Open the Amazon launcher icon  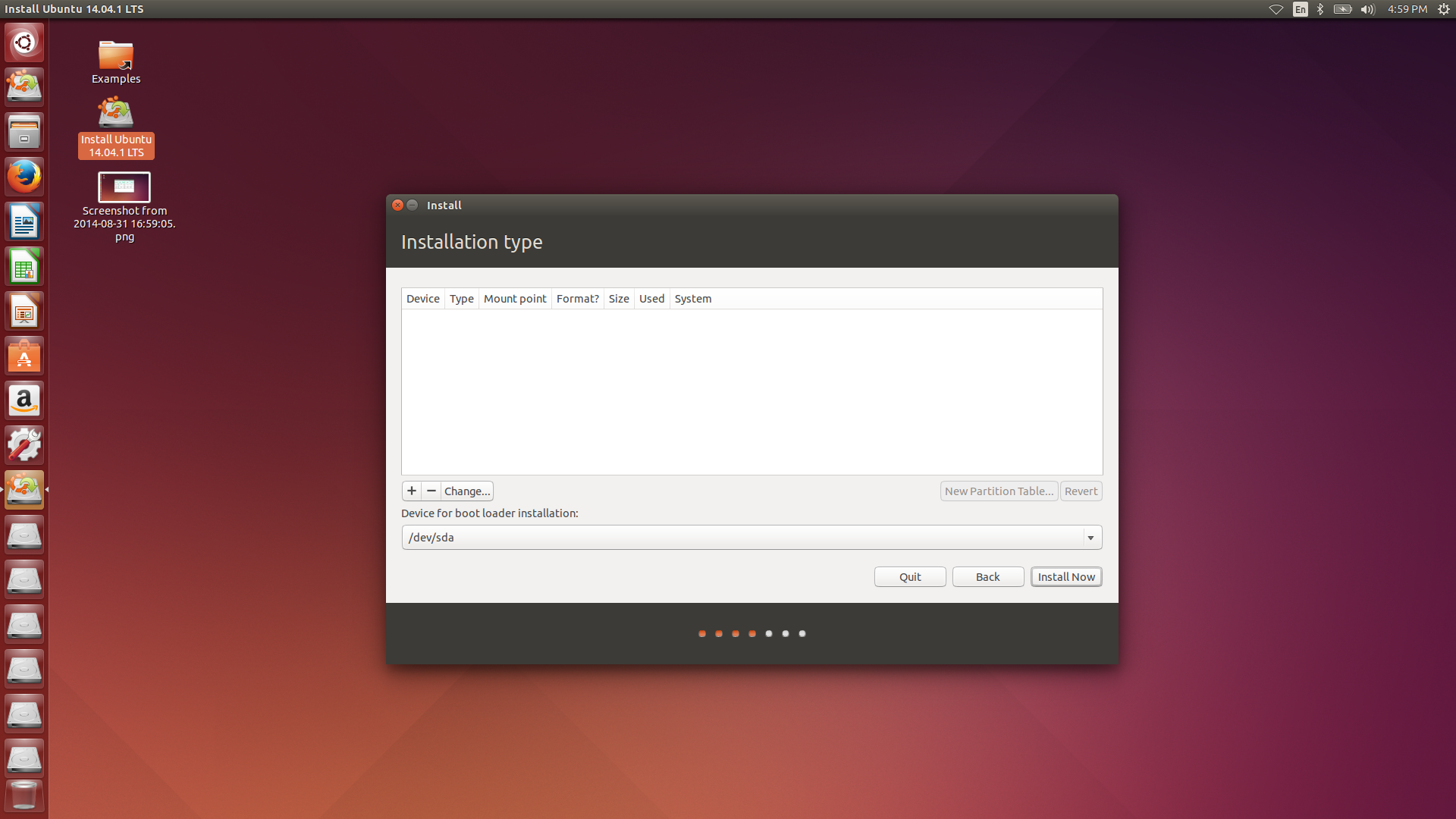click(x=24, y=400)
